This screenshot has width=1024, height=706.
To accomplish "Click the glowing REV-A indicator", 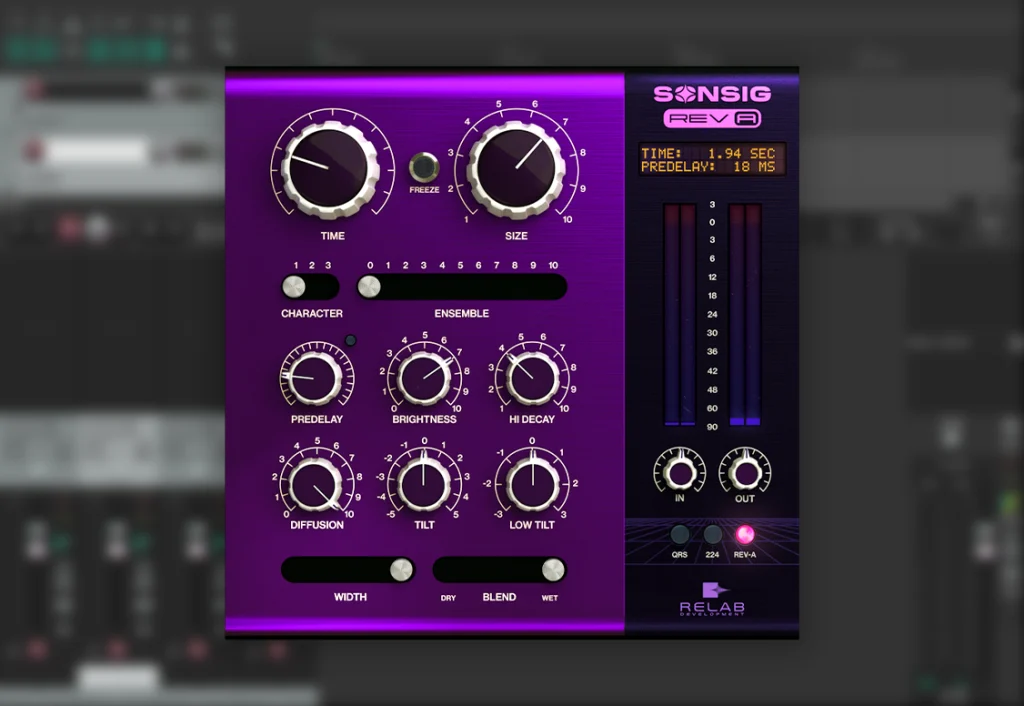I will 745,533.
